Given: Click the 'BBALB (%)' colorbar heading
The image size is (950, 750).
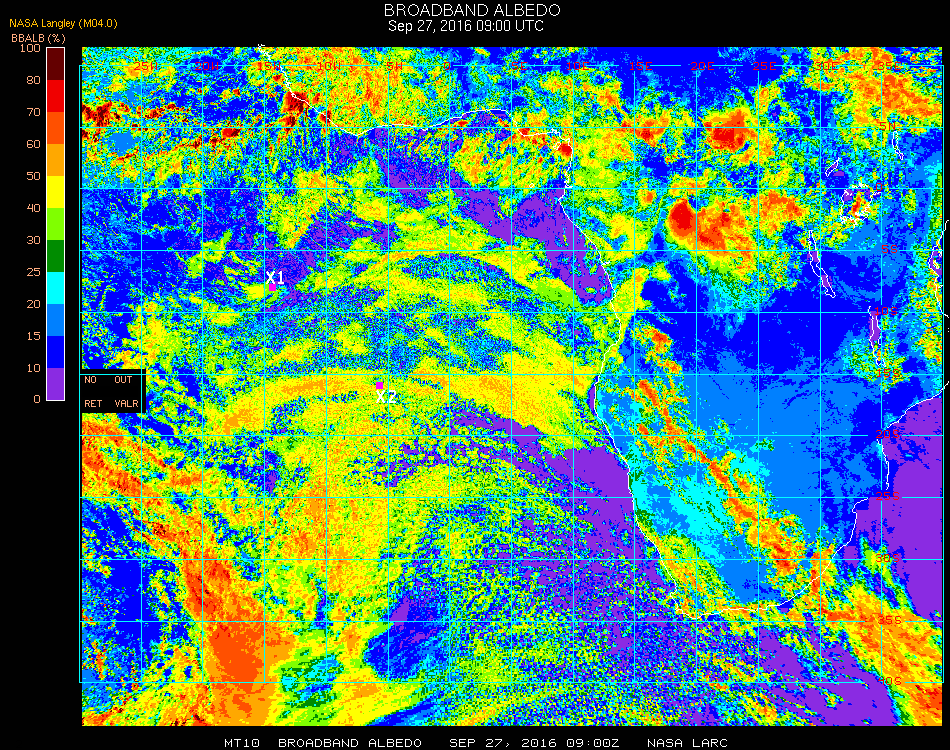Looking at the screenshot, I should tap(38, 38).
